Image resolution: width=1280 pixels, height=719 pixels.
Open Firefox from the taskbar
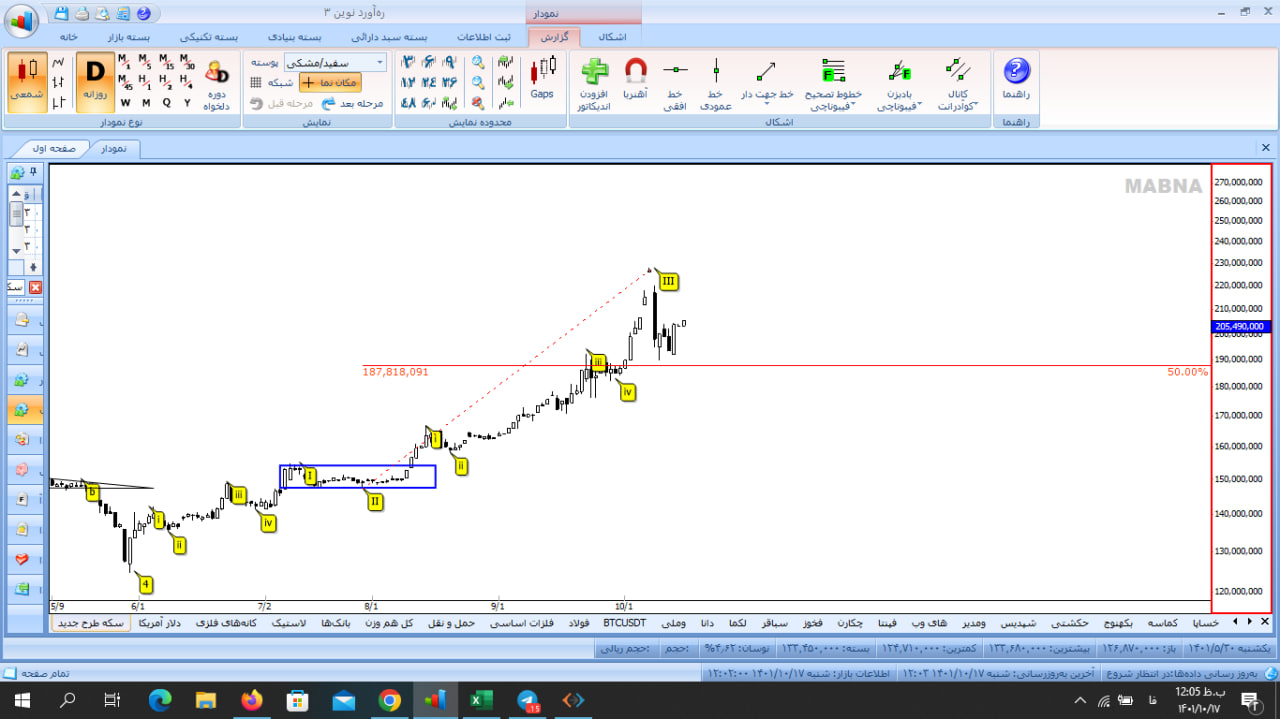tap(251, 700)
